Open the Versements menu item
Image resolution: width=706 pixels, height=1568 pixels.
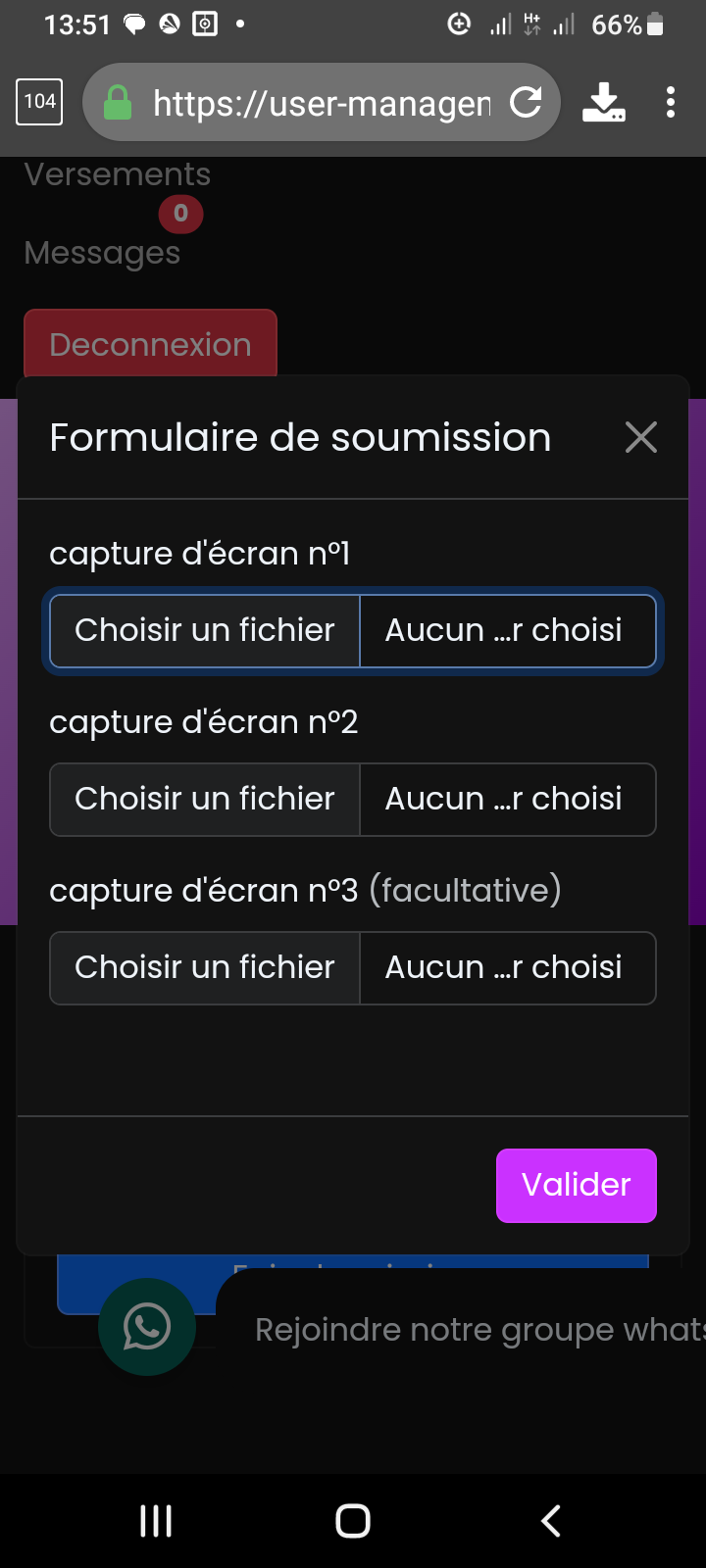tap(117, 174)
